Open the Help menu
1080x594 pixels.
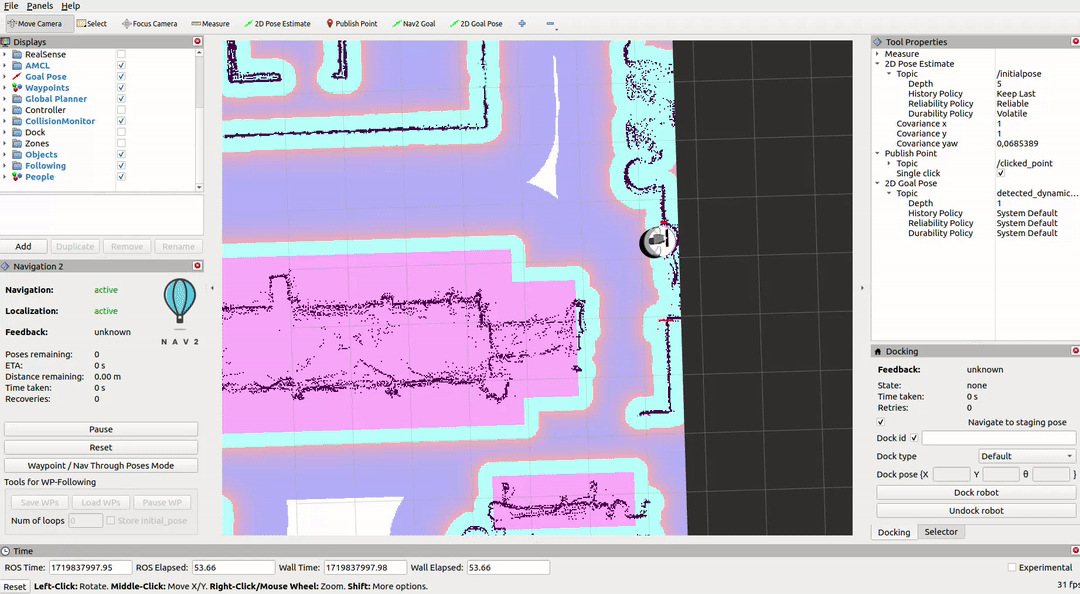70,6
